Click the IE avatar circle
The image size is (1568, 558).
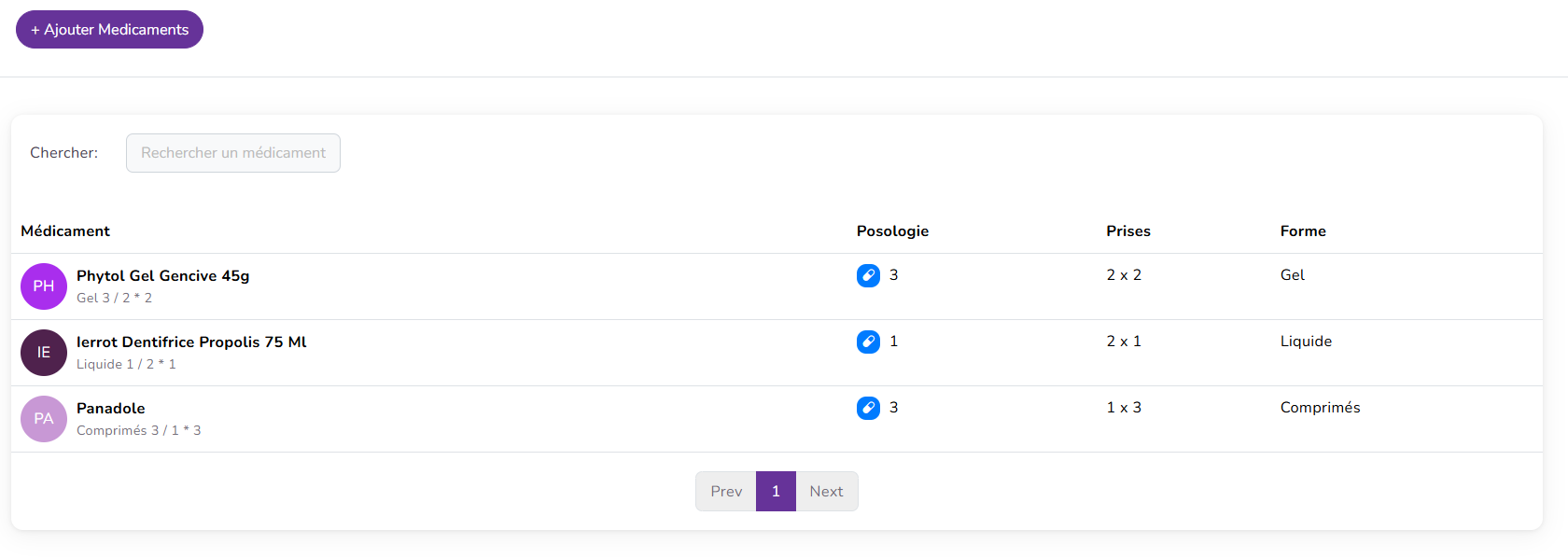click(x=44, y=353)
